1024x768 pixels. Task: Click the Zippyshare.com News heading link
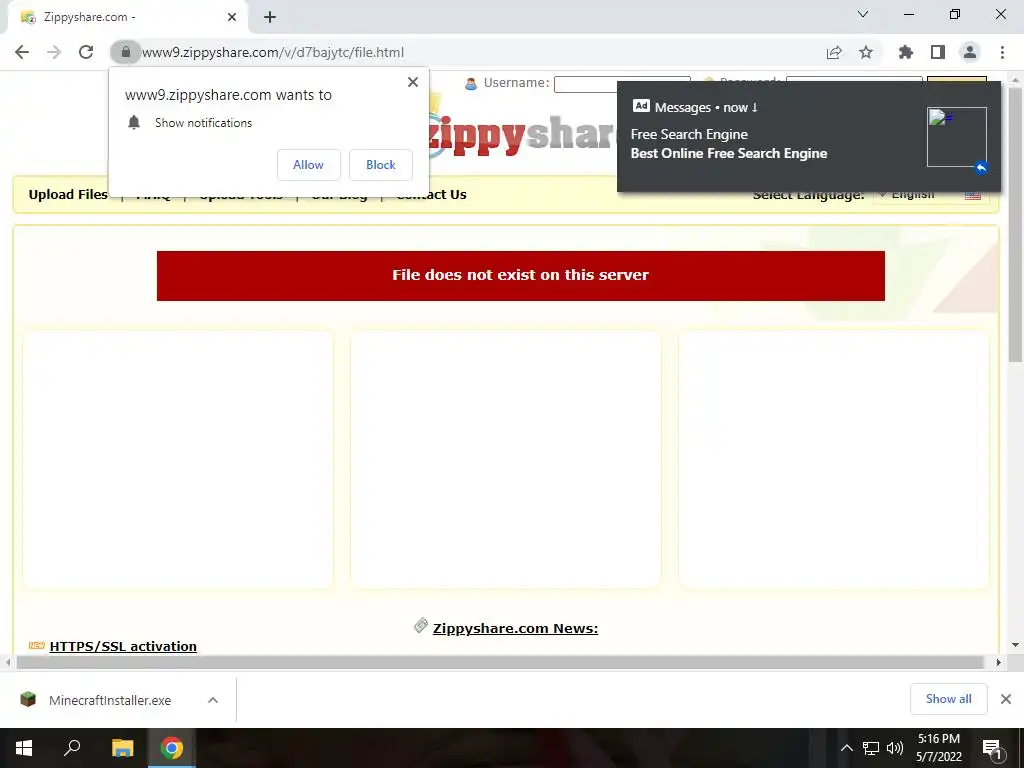[x=515, y=628]
